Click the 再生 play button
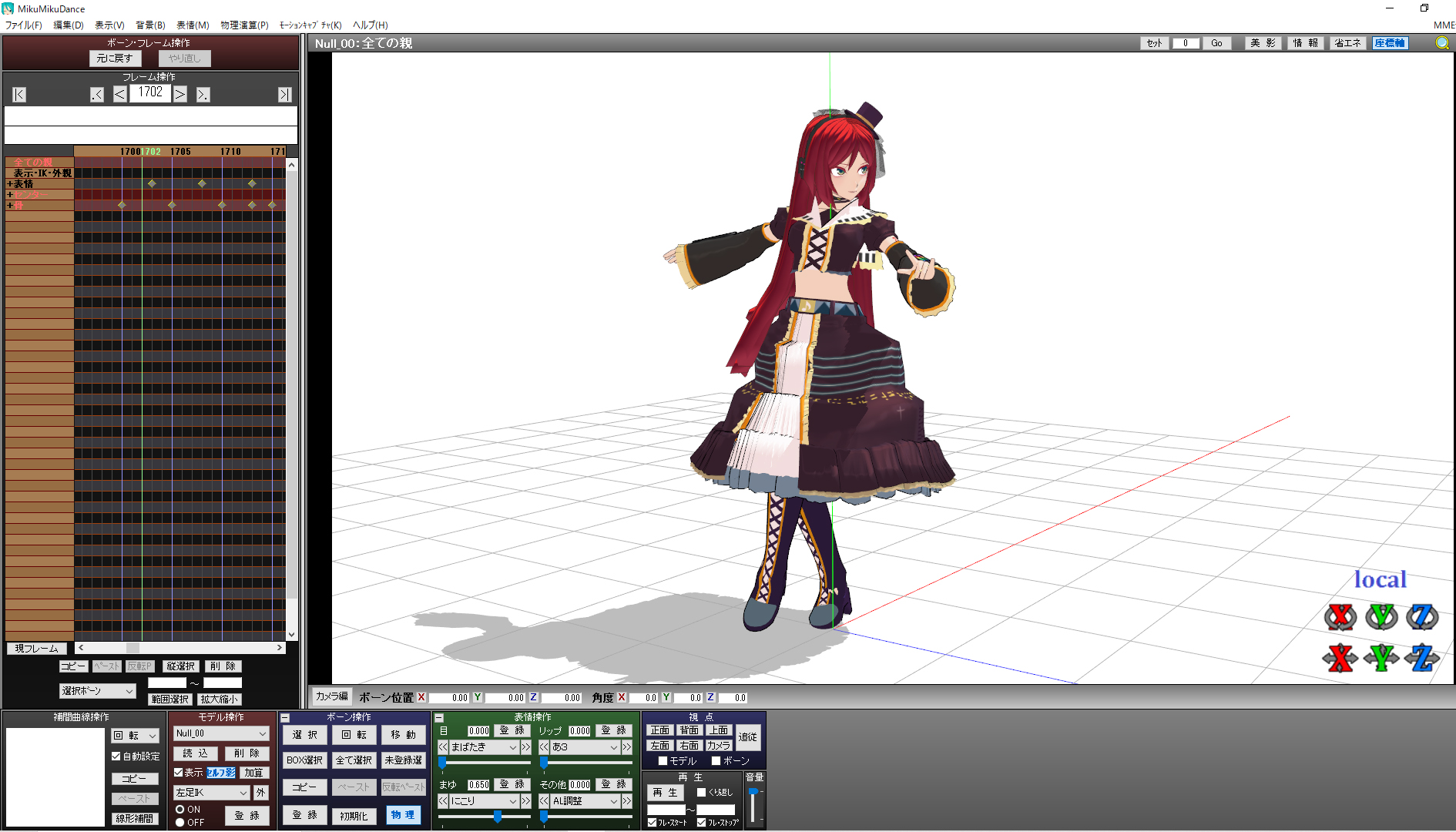This screenshot has width=1456, height=832. (665, 793)
